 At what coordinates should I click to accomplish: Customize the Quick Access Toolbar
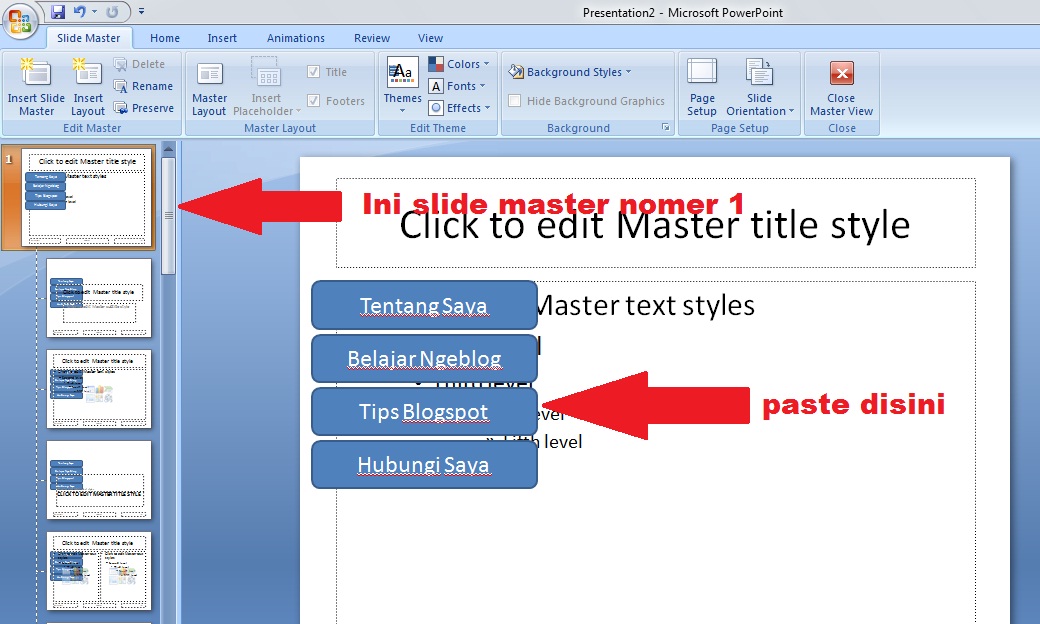point(141,11)
